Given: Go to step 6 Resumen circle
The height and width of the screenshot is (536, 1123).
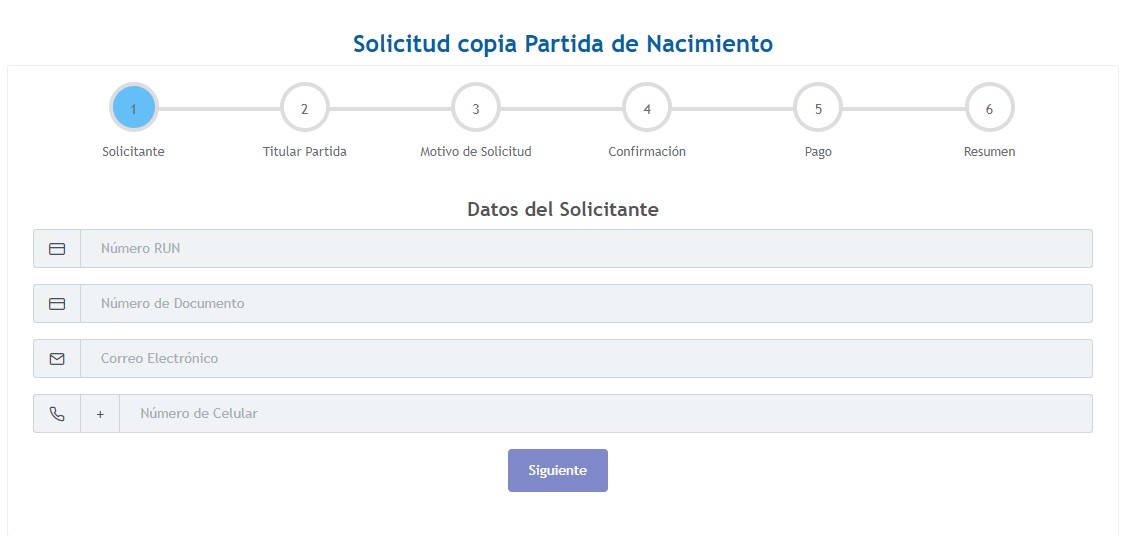Looking at the screenshot, I should coord(989,108).
